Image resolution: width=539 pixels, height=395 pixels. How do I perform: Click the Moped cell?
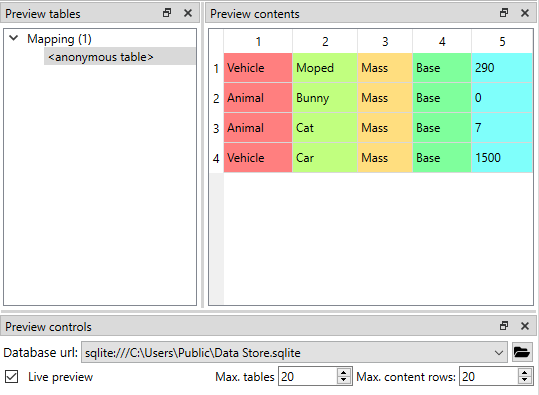[x=325, y=68]
